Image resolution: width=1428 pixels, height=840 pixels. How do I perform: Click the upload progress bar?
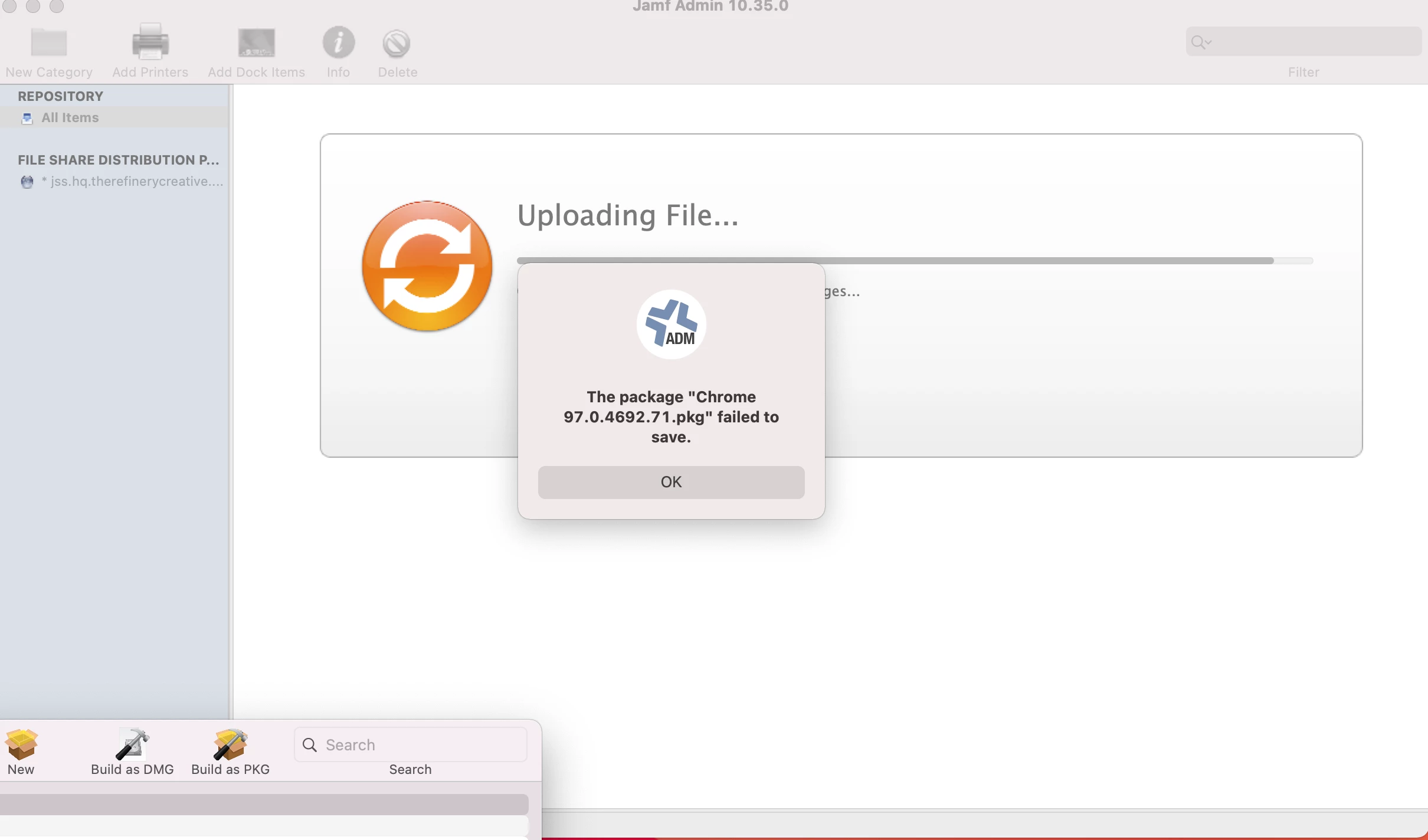[x=915, y=260]
